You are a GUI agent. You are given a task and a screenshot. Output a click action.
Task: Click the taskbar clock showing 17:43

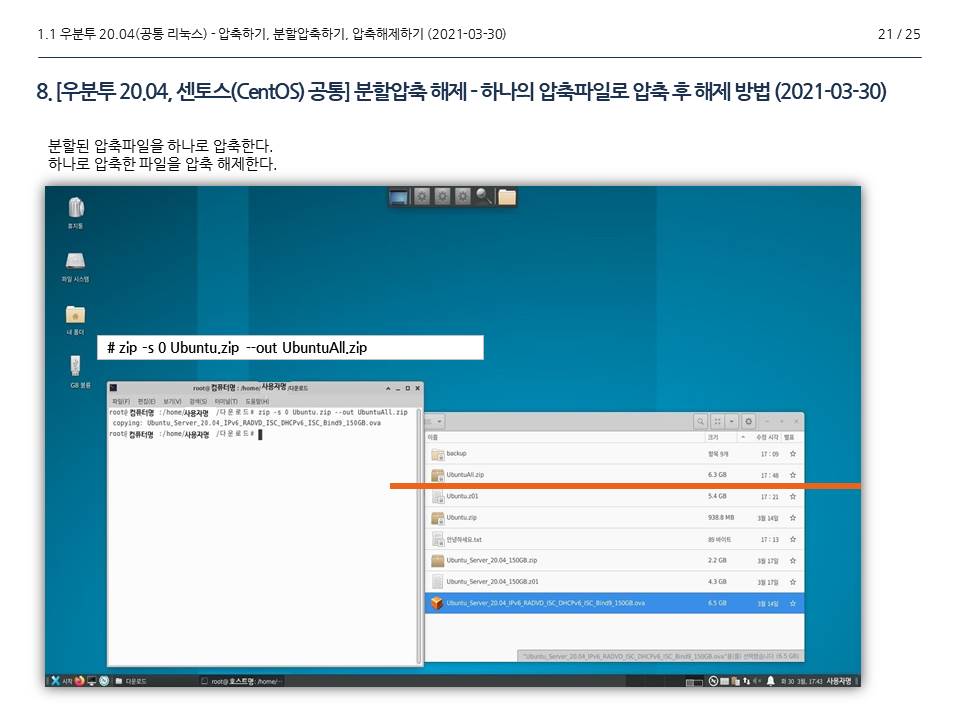click(801, 681)
